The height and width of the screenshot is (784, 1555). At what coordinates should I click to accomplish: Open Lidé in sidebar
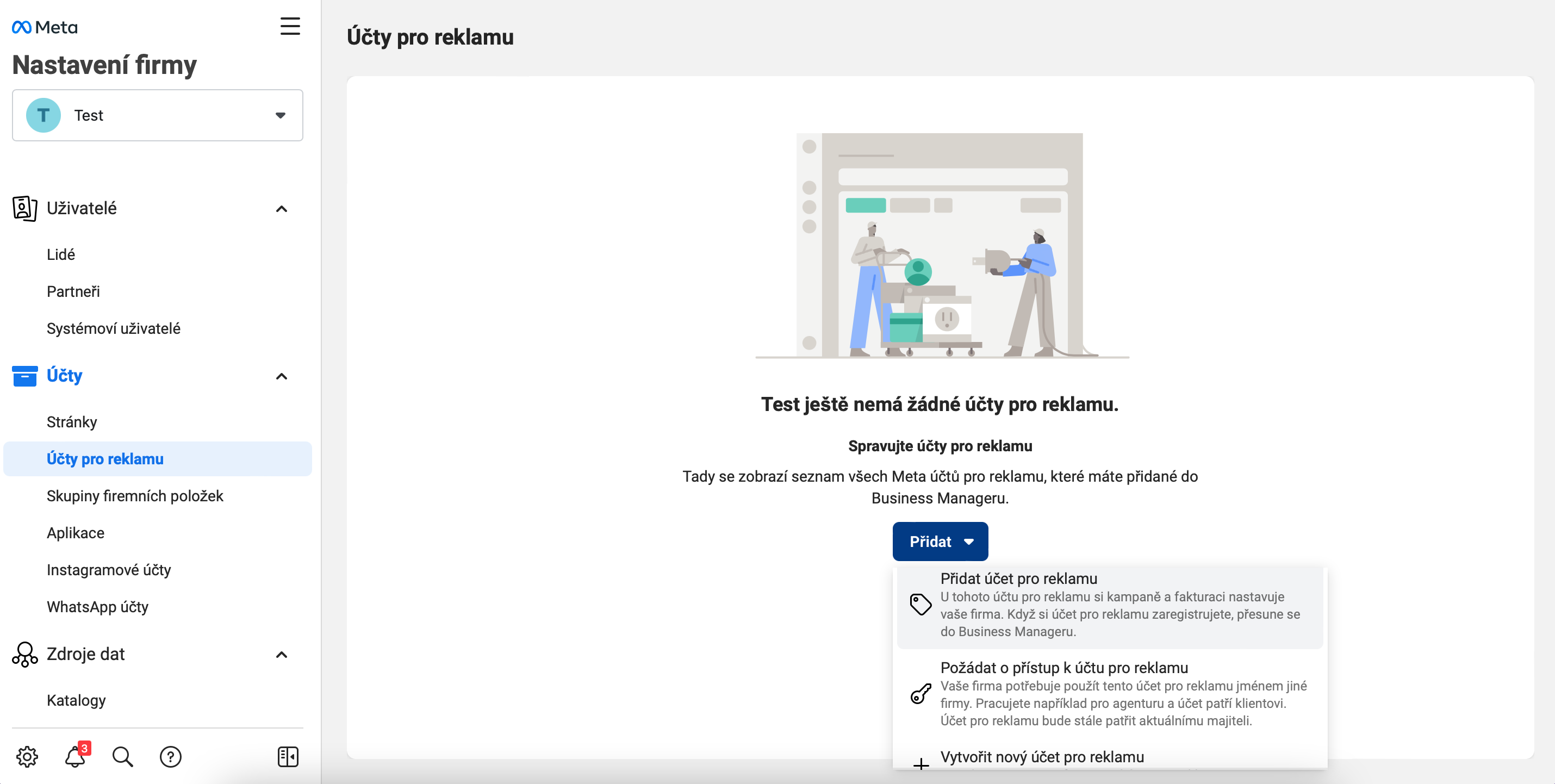(61, 254)
